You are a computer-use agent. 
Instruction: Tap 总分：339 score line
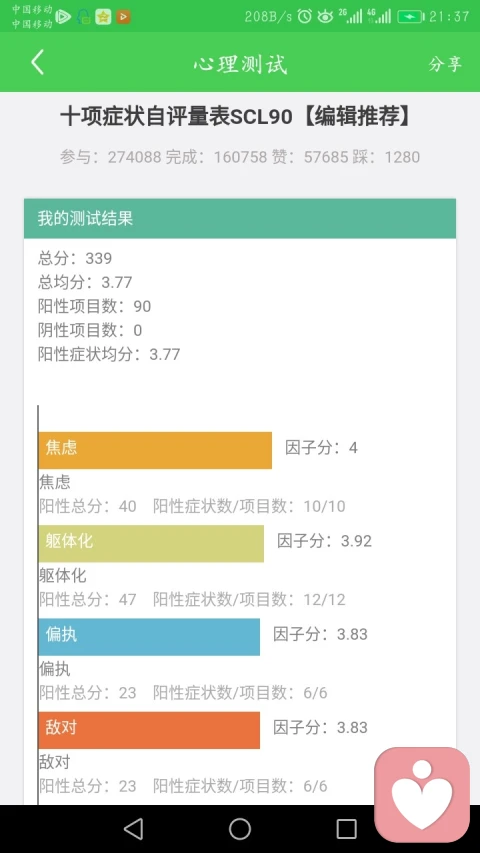point(75,258)
